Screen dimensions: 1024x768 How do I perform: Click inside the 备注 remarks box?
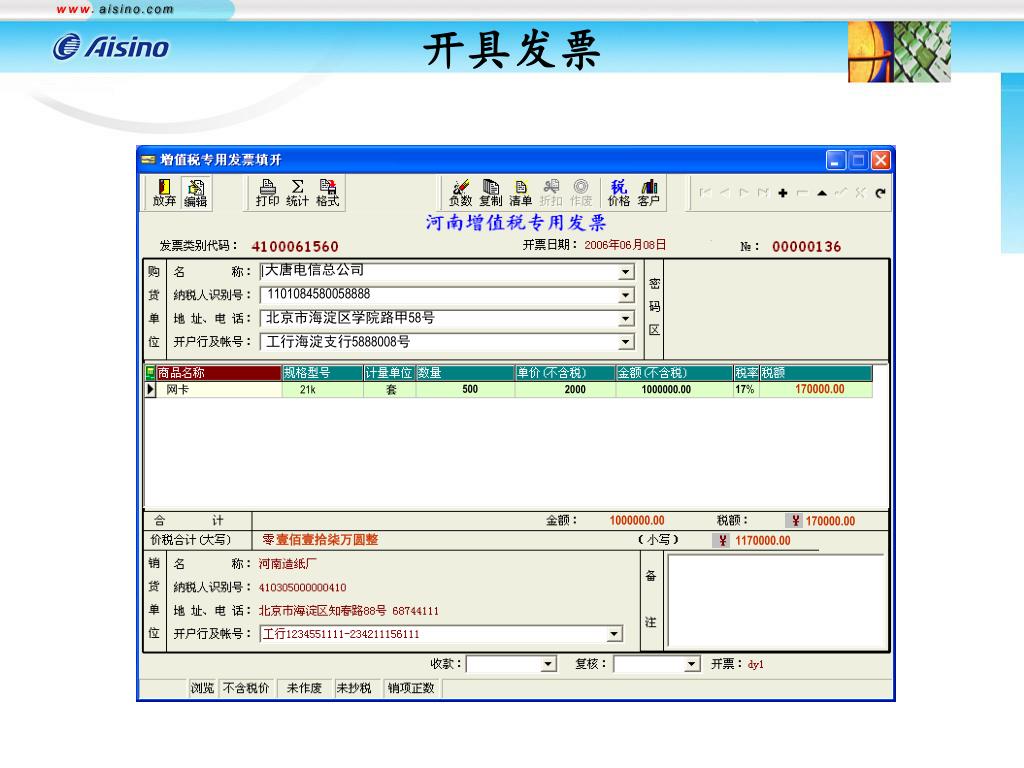pyautogui.click(x=776, y=601)
